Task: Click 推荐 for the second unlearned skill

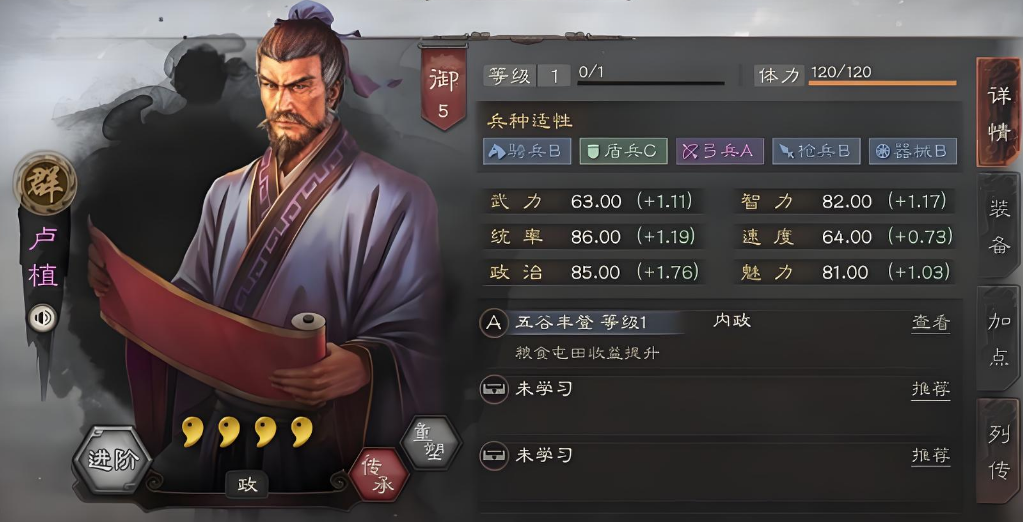Action: 931,455
